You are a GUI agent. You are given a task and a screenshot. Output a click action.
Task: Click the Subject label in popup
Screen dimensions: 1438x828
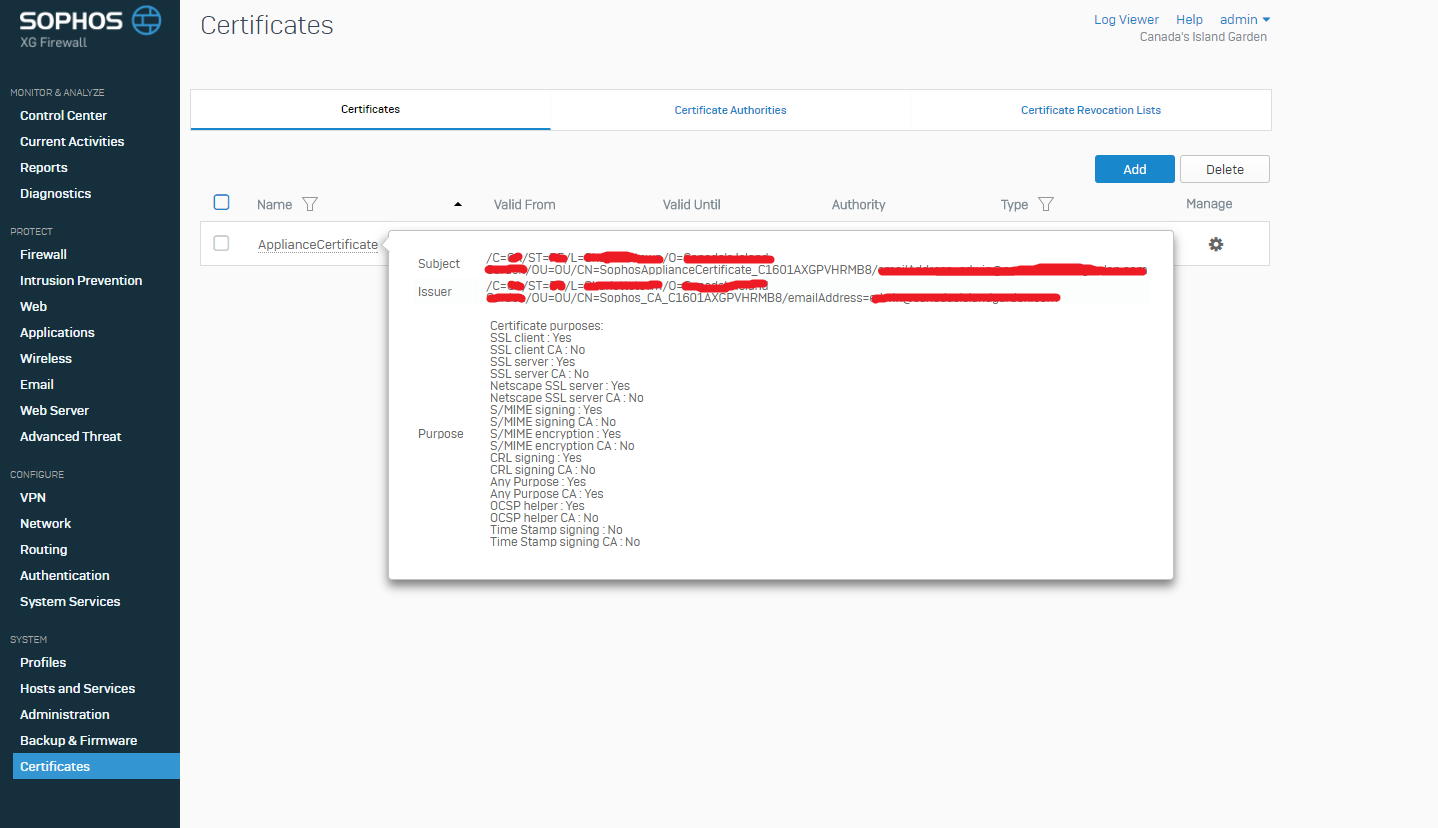click(439, 264)
